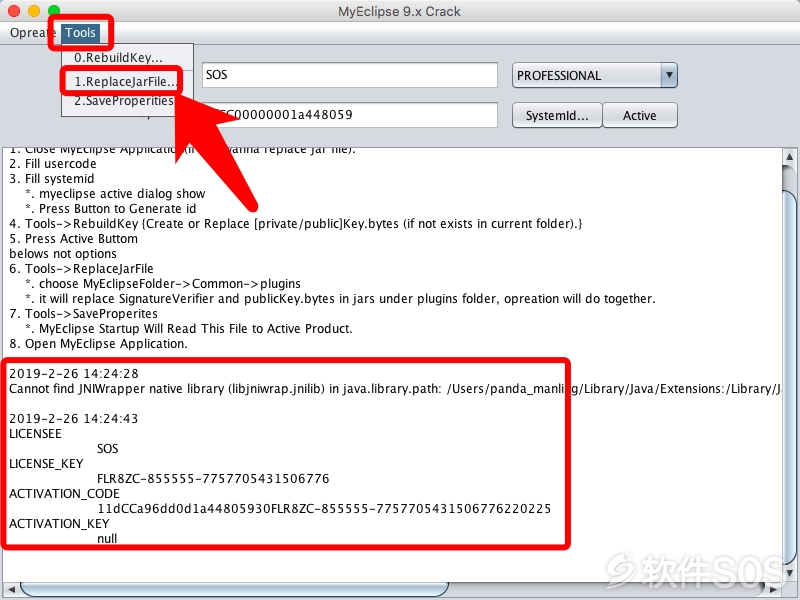The image size is (800, 600).
Task: Click the line "6. Tools->ReplaceJarFile"
Action: coord(81,269)
